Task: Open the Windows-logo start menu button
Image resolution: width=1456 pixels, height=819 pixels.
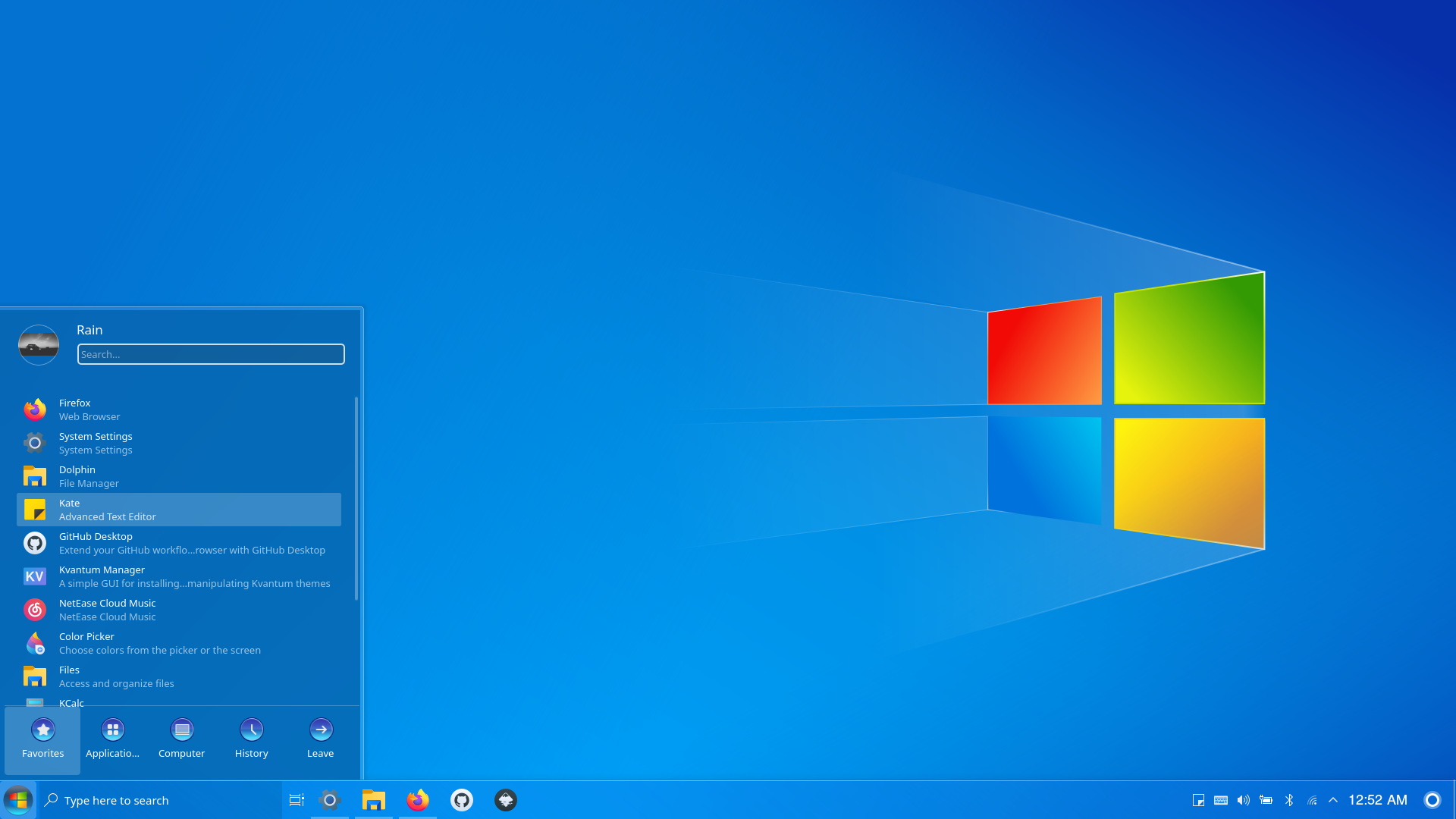Action: 18,800
